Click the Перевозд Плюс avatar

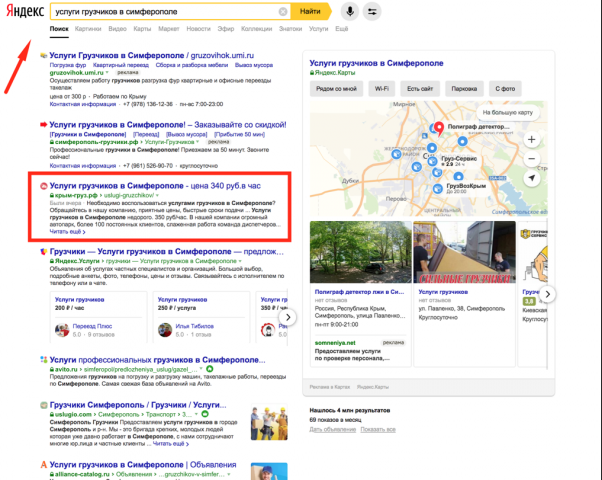(62, 330)
